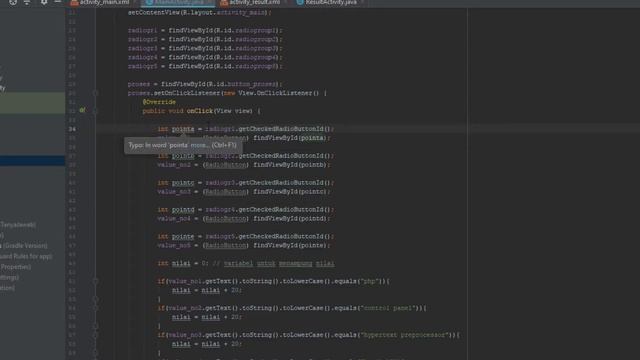Click the select opened file target icon
The width and height of the screenshot is (640, 360).
click(13, 2)
